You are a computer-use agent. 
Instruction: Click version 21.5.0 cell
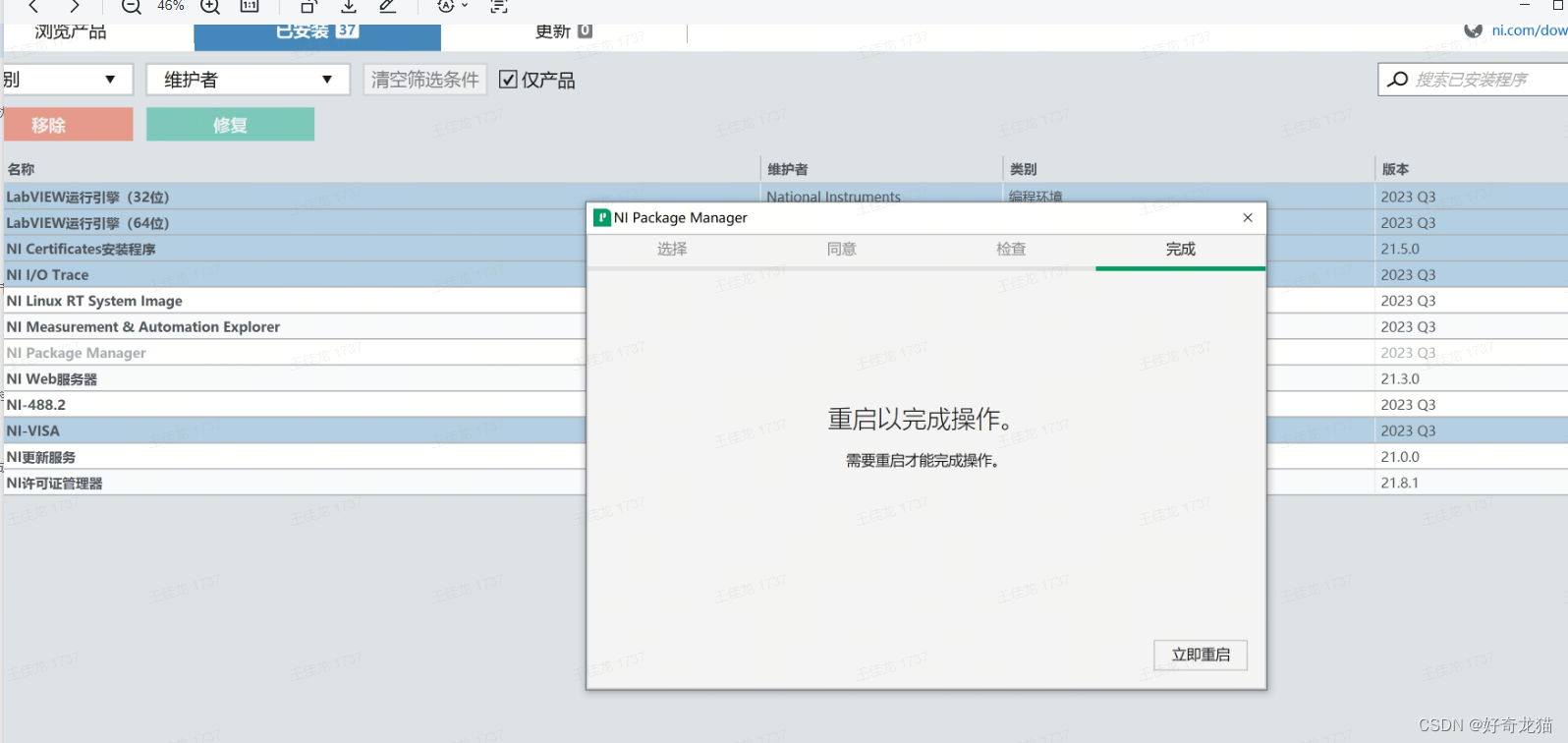tap(1400, 249)
